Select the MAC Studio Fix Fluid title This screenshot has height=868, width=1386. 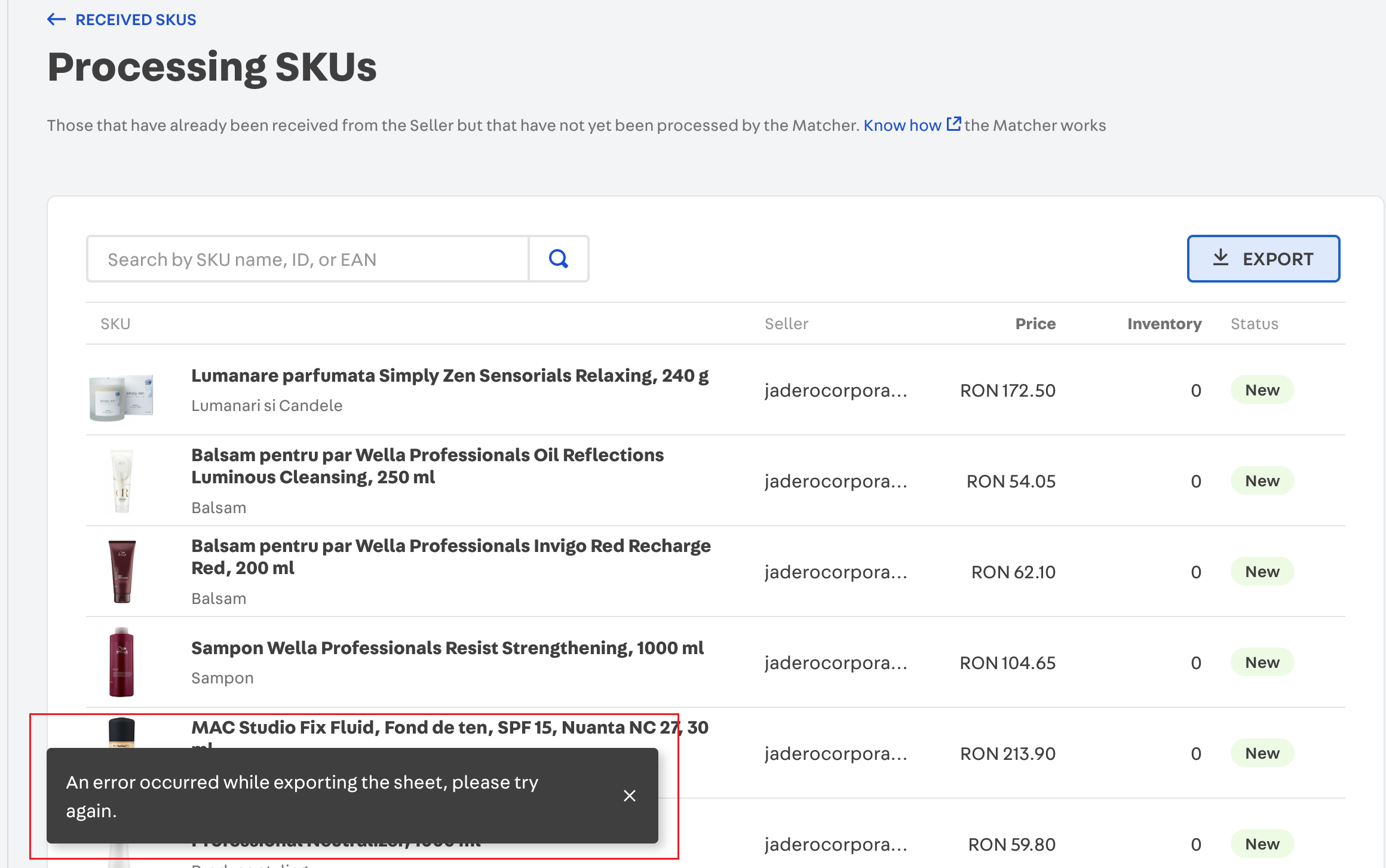tap(430, 728)
